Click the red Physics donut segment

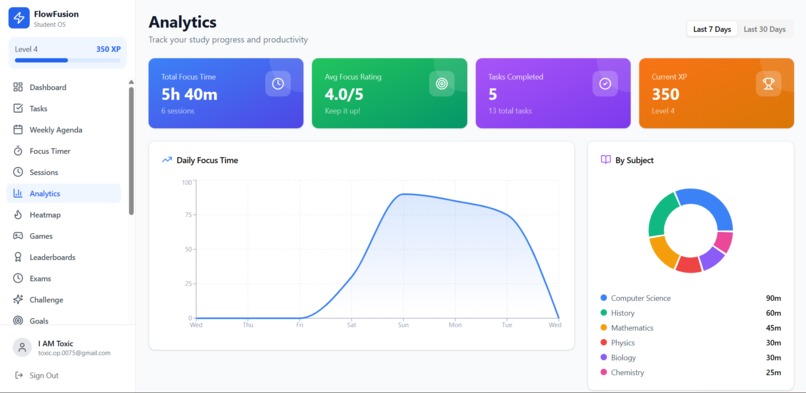[688, 265]
